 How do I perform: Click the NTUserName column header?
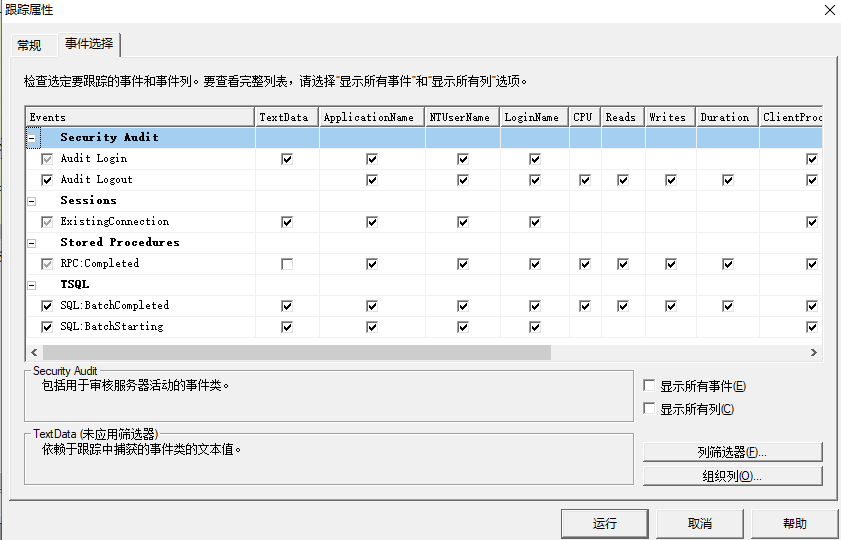(463, 117)
